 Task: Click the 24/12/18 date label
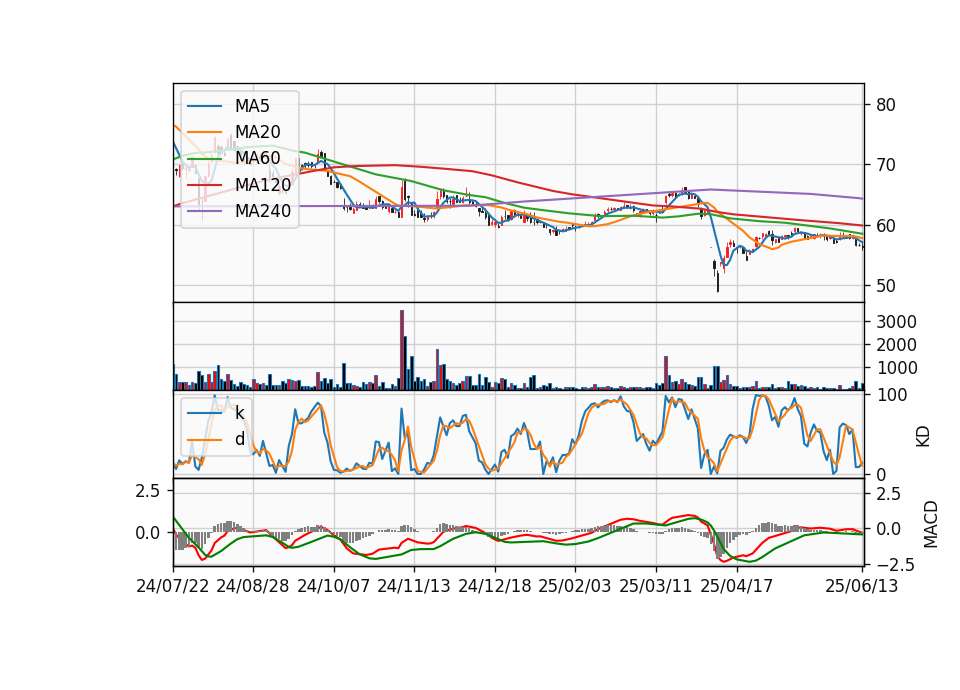click(x=495, y=586)
